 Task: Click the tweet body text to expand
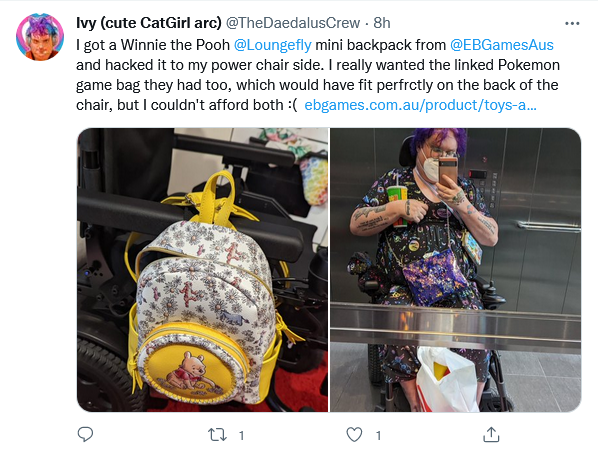(x=317, y=75)
